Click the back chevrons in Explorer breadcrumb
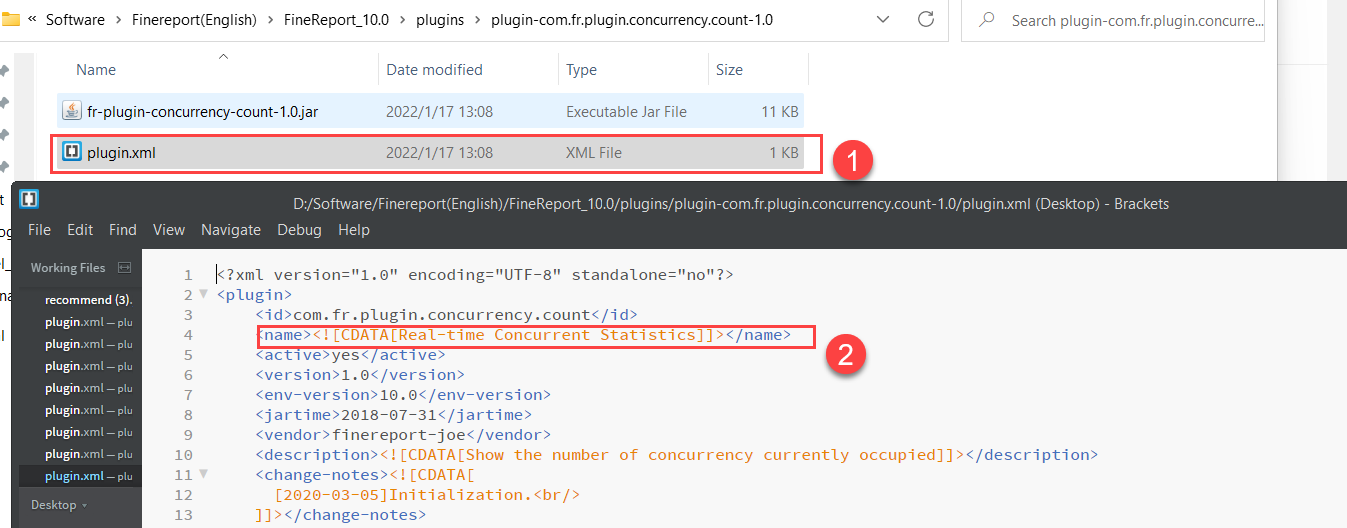 pyautogui.click(x=34, y=20)
